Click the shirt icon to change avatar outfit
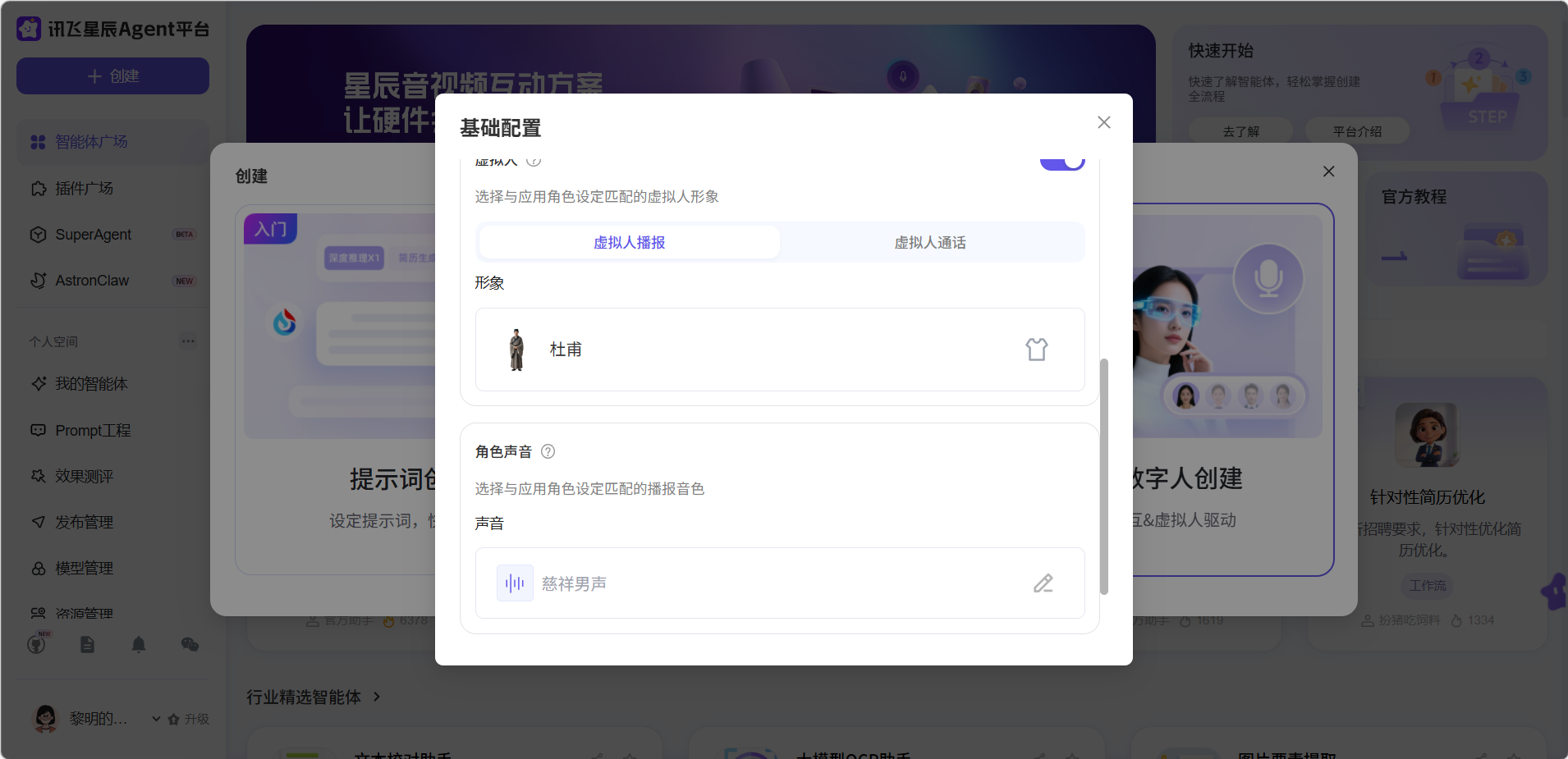The width and height of the screenshot is (1568, 759). pyautogui.click(x=1036, y=350)
